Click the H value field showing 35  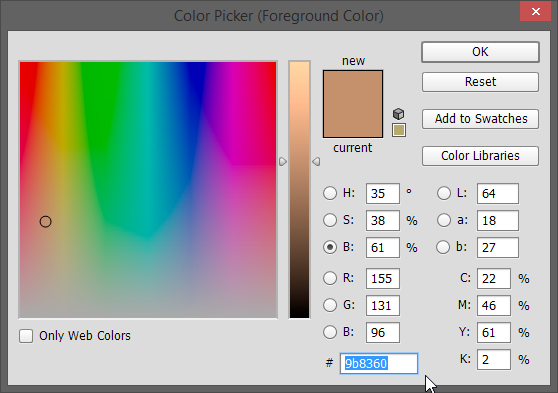383,194
